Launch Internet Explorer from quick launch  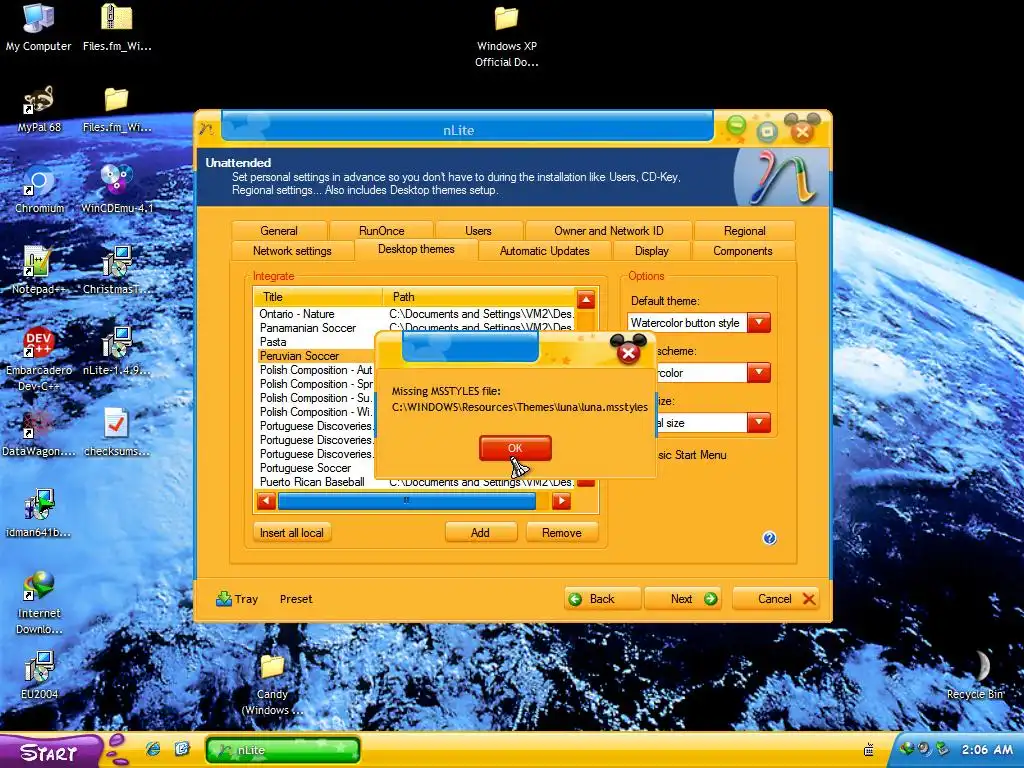(x=153, y=748)
